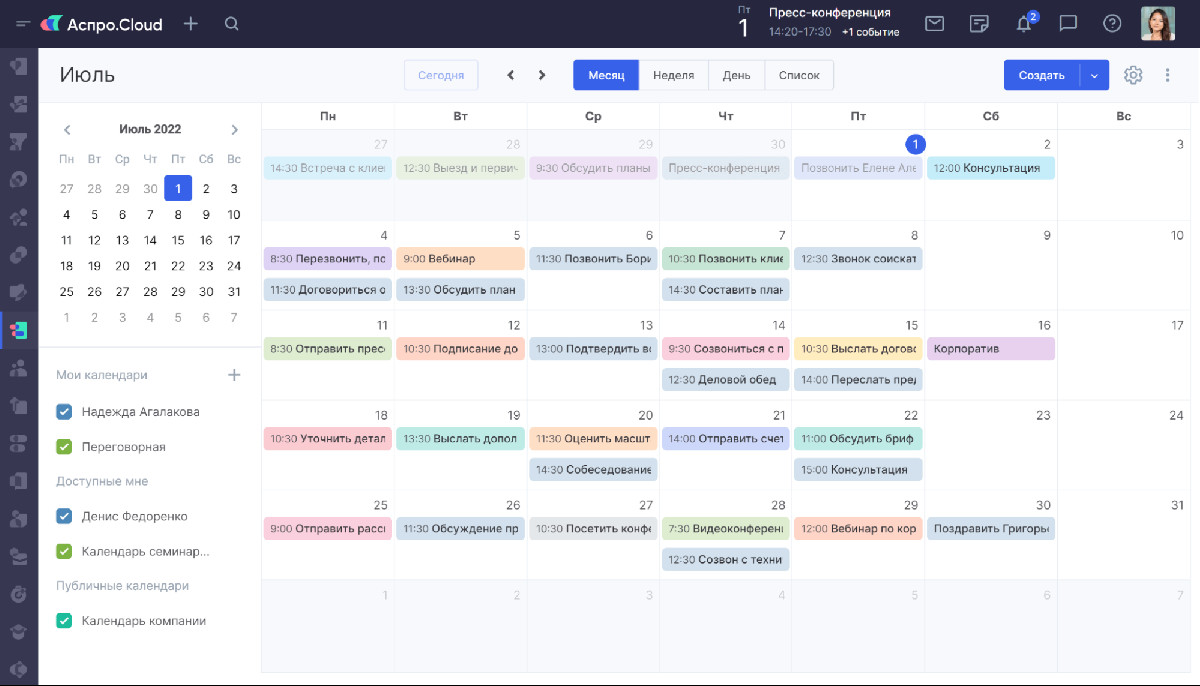Image resolution: width=1200 pixels, height=686 pixels.
Task: Expand the Создать dropdown arrow
Action: pos(1094,75)
